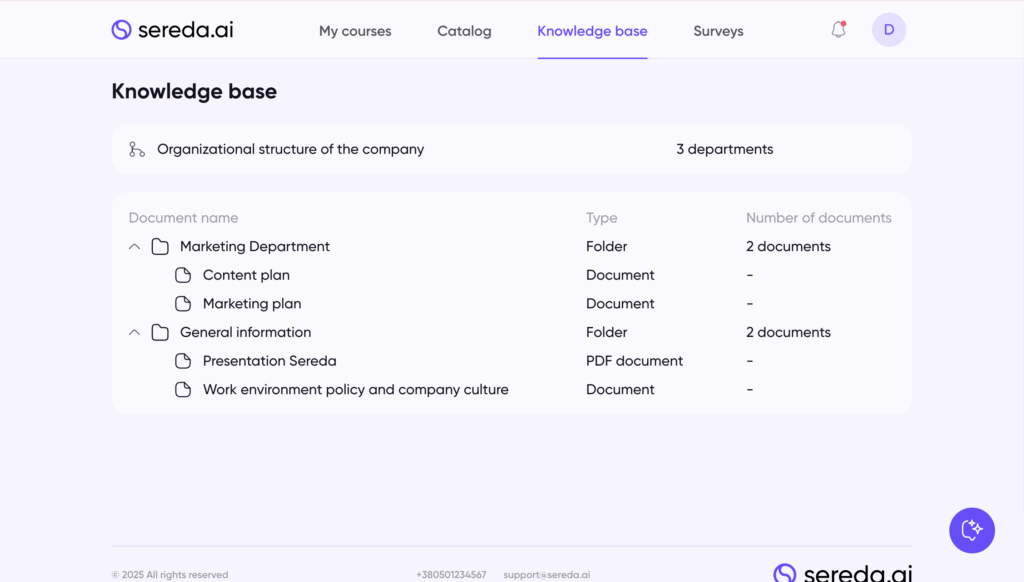This screenshot has width=1024, height=582.
Task: Click the Marketing plan document icon
Action: 183,304
